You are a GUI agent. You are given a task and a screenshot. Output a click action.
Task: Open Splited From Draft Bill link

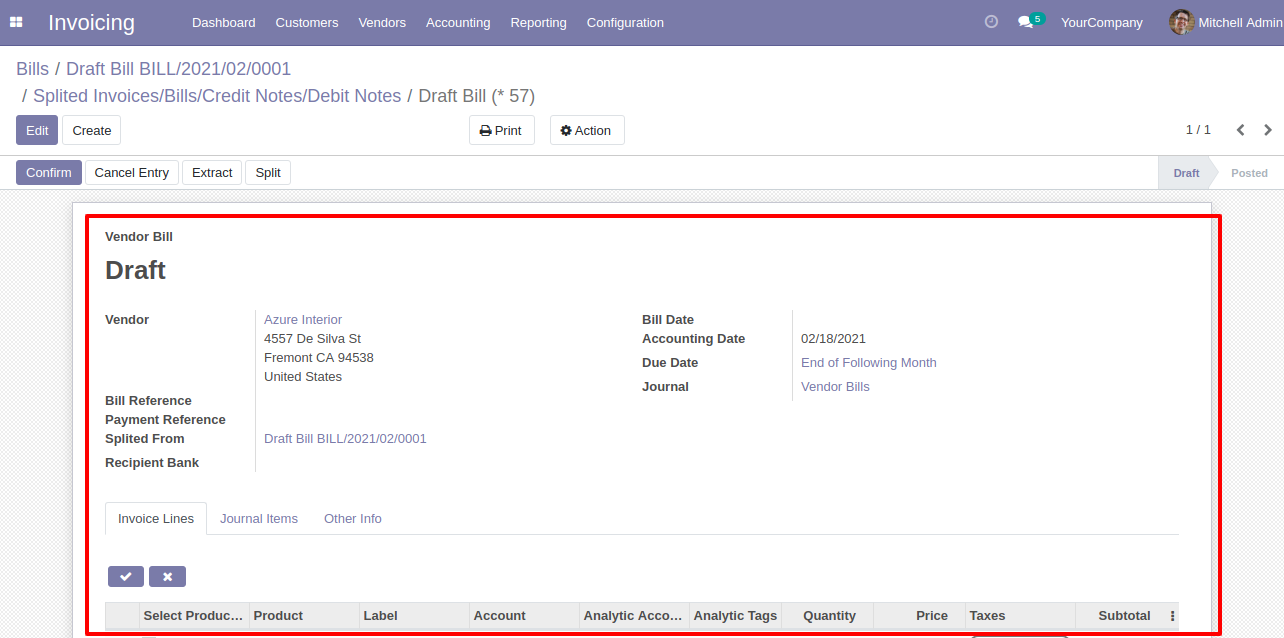point(345,439)
